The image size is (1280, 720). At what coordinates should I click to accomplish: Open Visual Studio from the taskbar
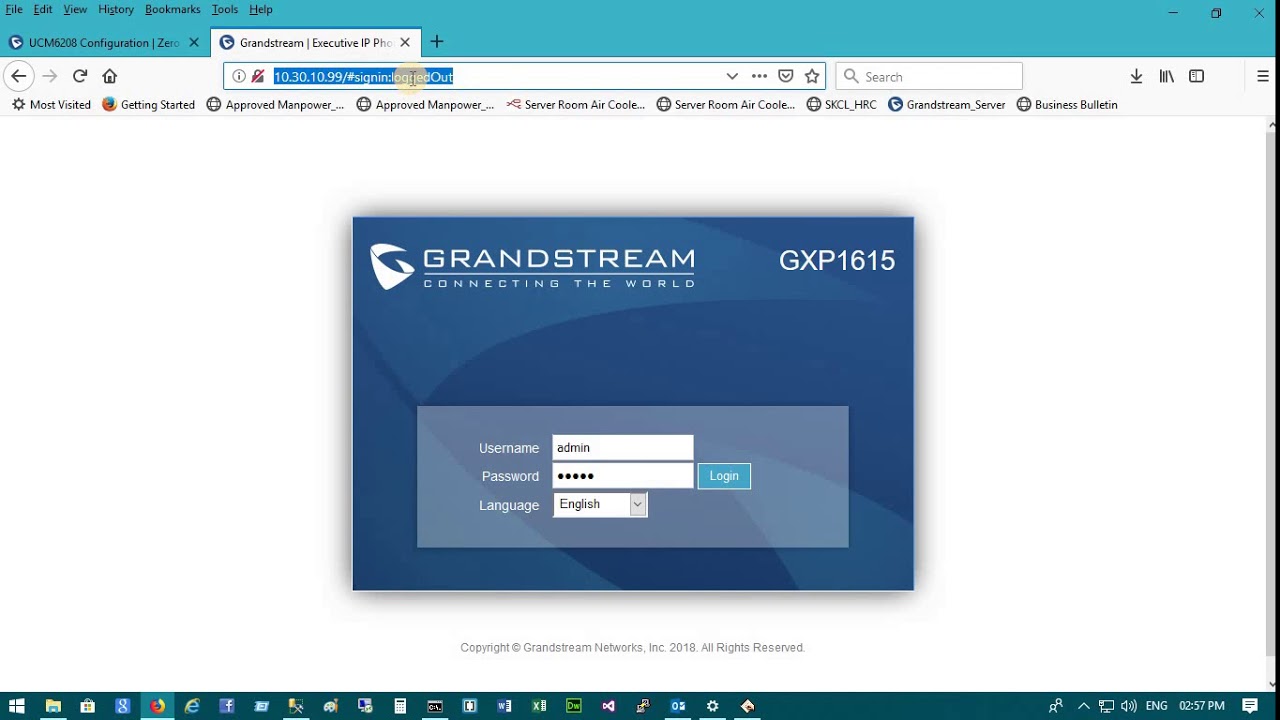[608, 706]
